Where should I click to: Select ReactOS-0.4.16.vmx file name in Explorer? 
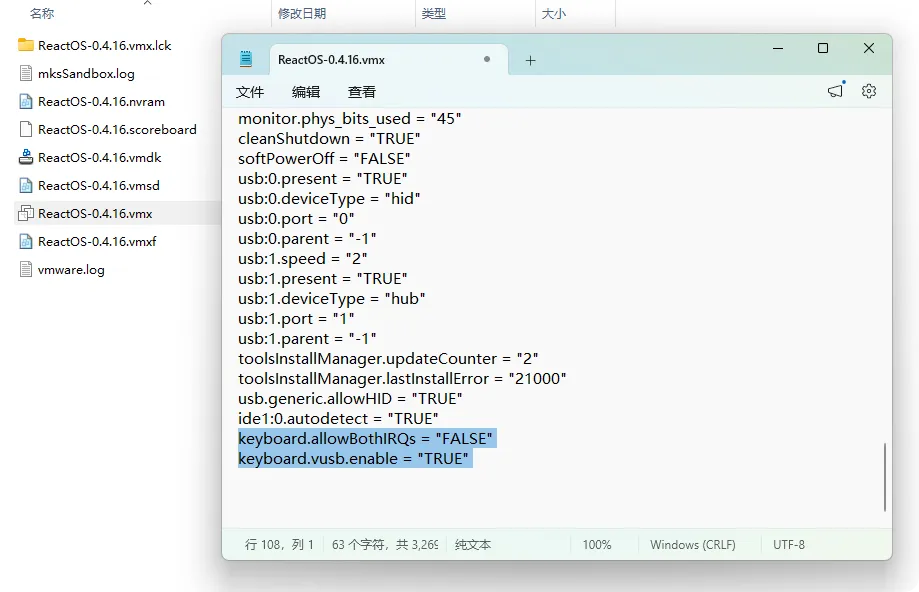coord(95,214)
